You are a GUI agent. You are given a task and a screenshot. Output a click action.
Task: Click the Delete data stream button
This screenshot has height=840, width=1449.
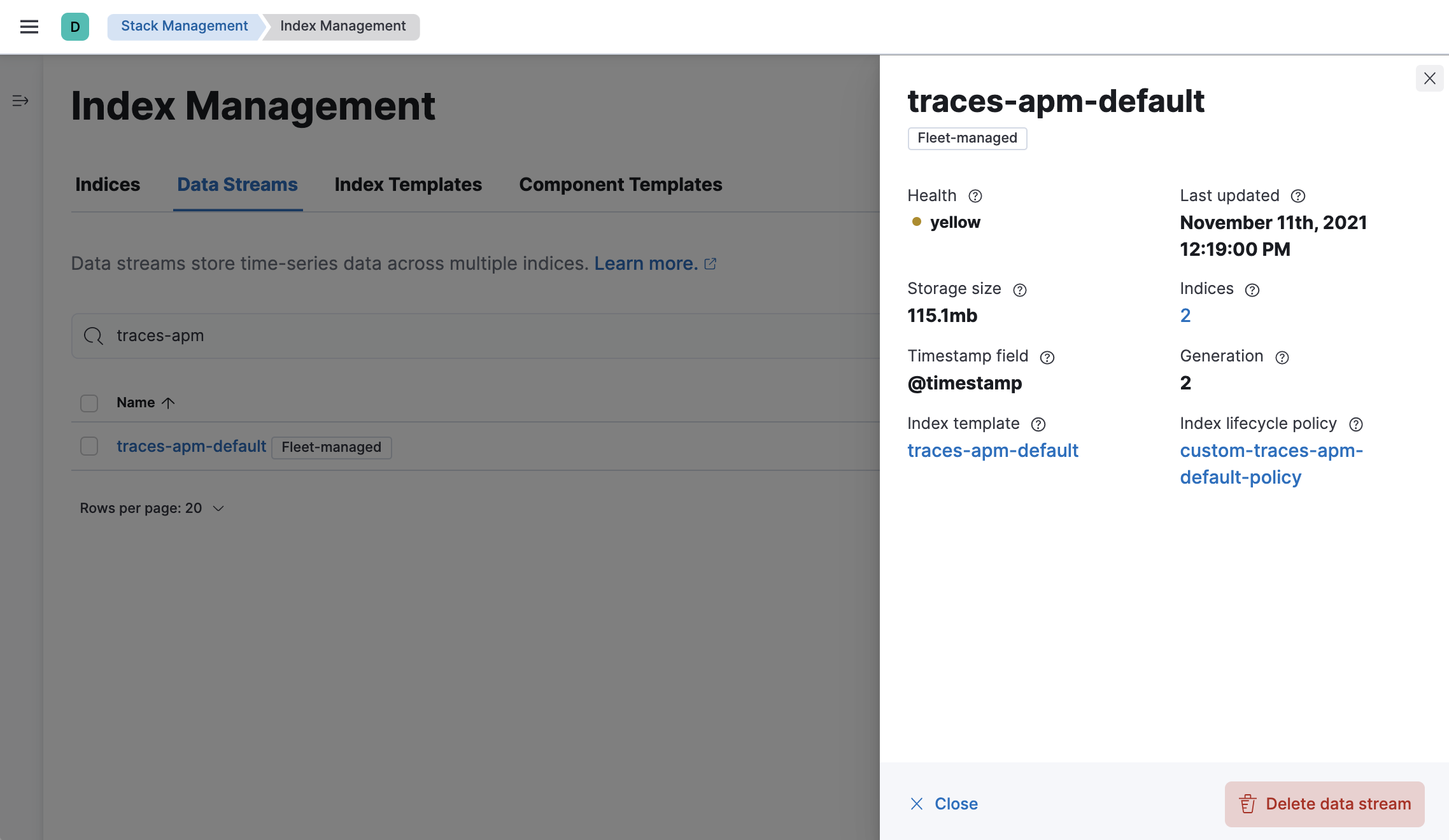coord(1324,804)
